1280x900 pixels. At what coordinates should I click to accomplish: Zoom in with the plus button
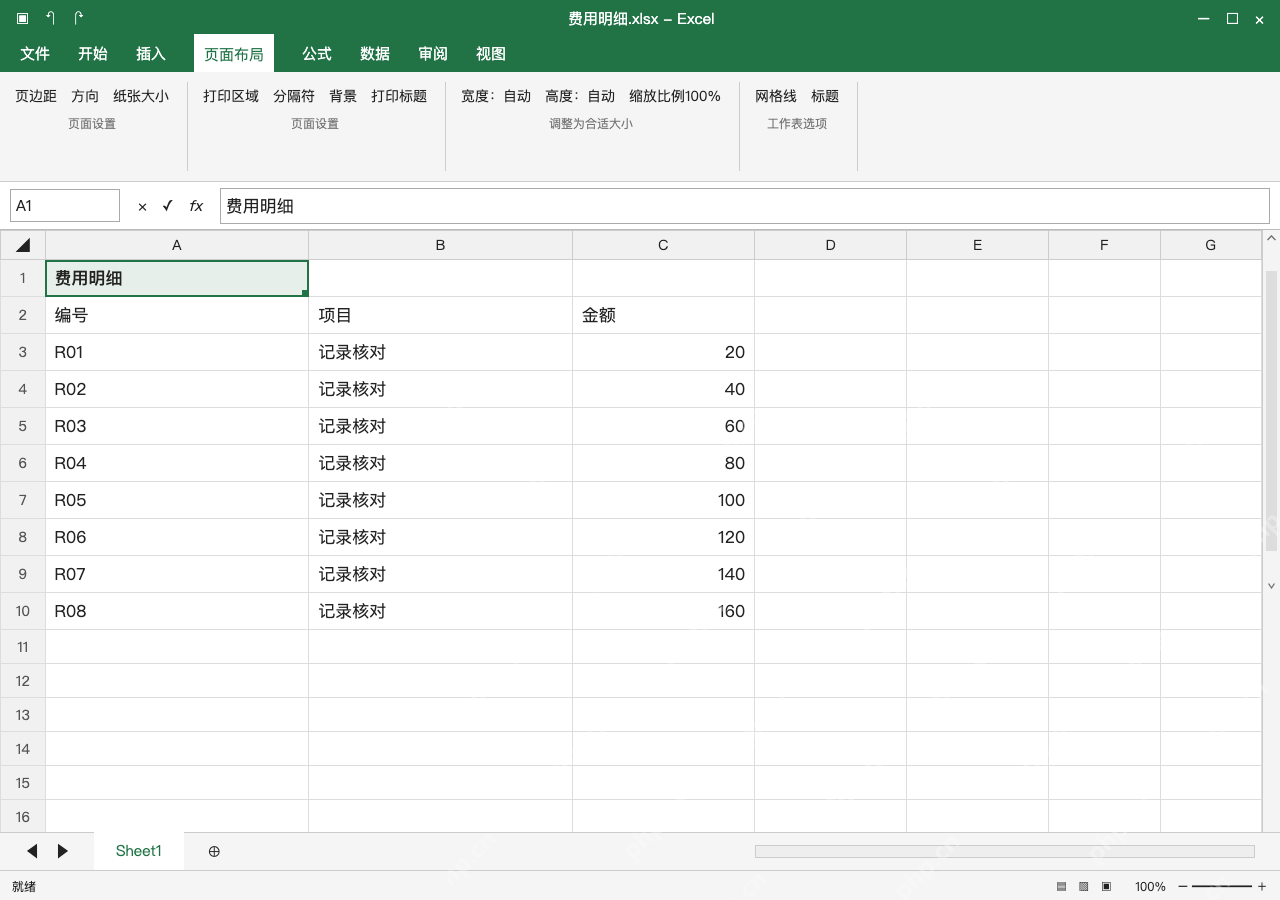(1262, 887)
